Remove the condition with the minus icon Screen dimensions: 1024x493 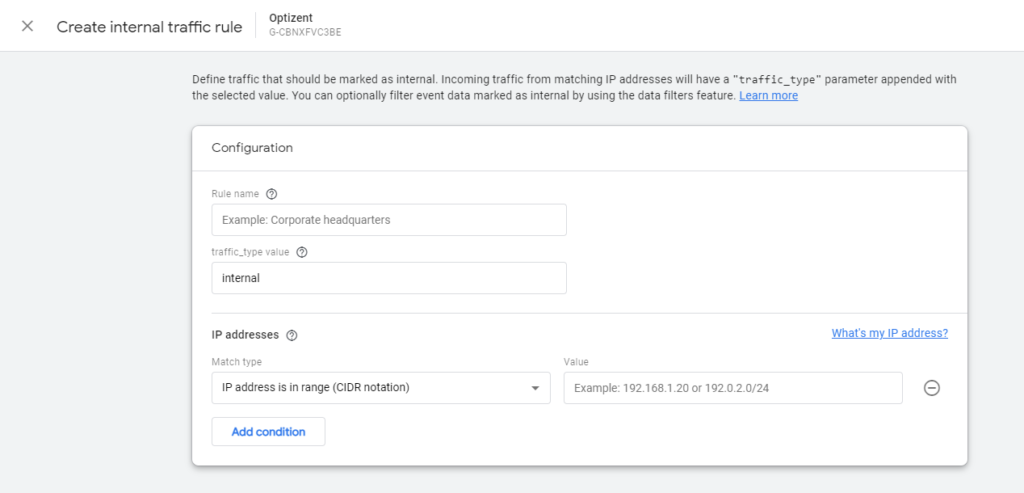tap(931, 388)
